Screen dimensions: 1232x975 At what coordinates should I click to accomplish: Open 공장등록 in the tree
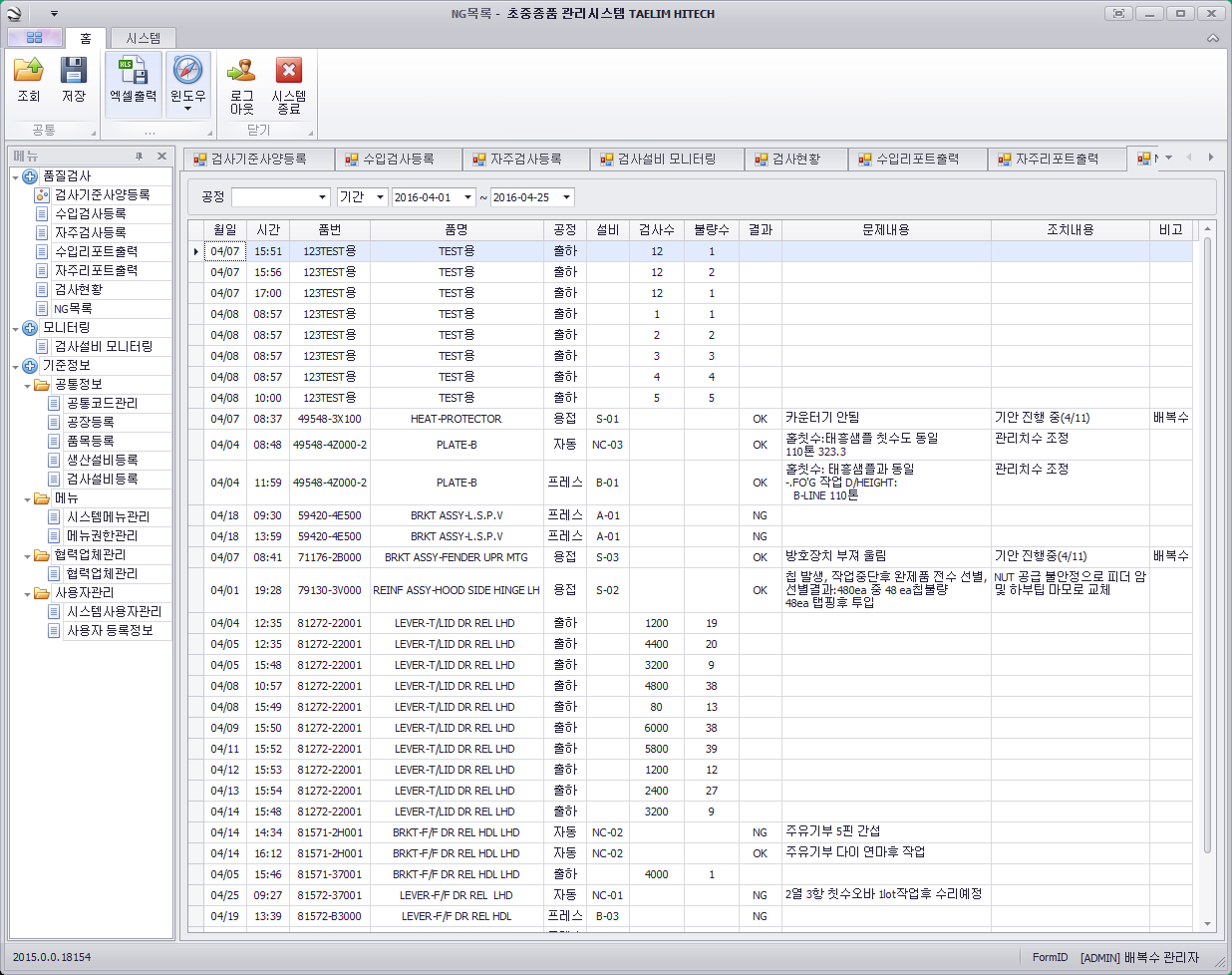[90, 423]
